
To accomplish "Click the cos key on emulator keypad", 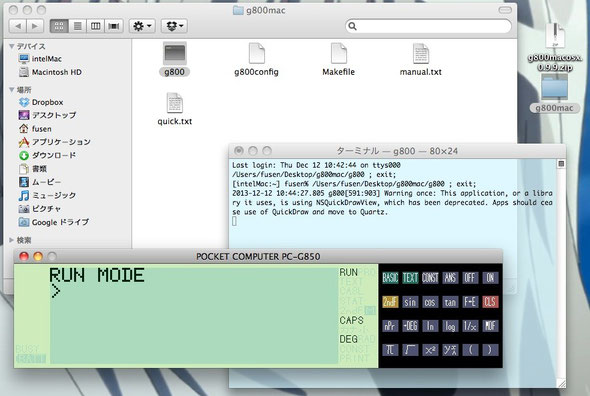I will click(430, 302).
